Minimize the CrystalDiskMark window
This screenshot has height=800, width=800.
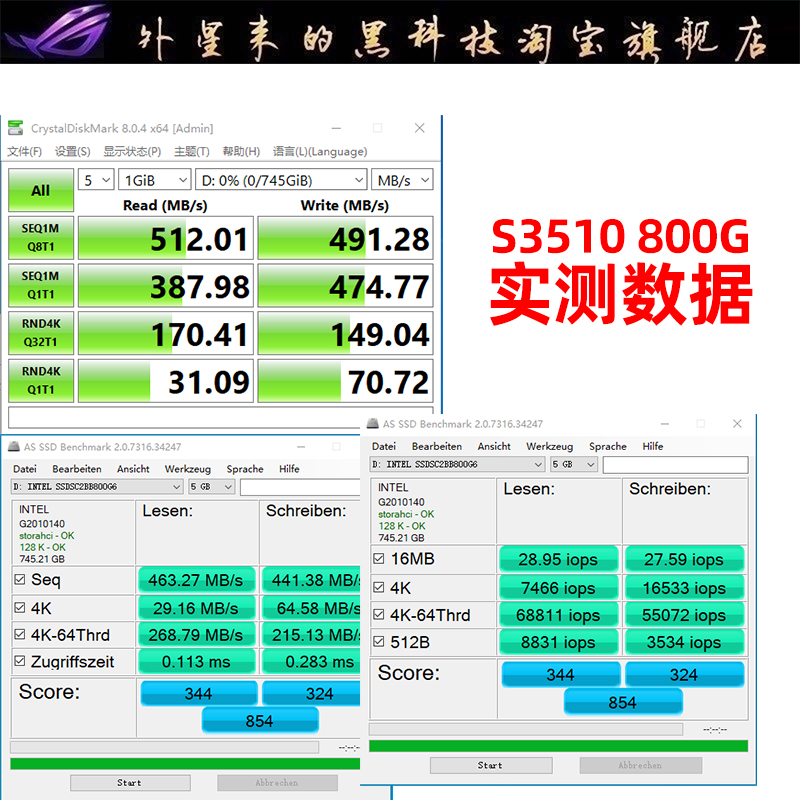tap(336, 128)
